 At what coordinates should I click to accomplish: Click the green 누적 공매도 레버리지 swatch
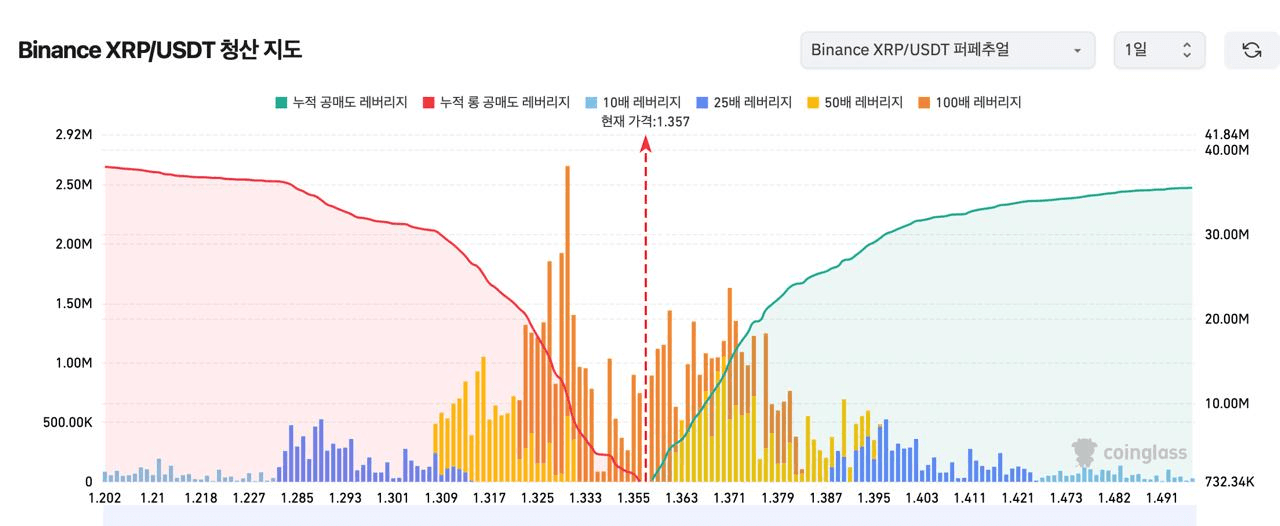pyautogui.click(x=280, y=102)
